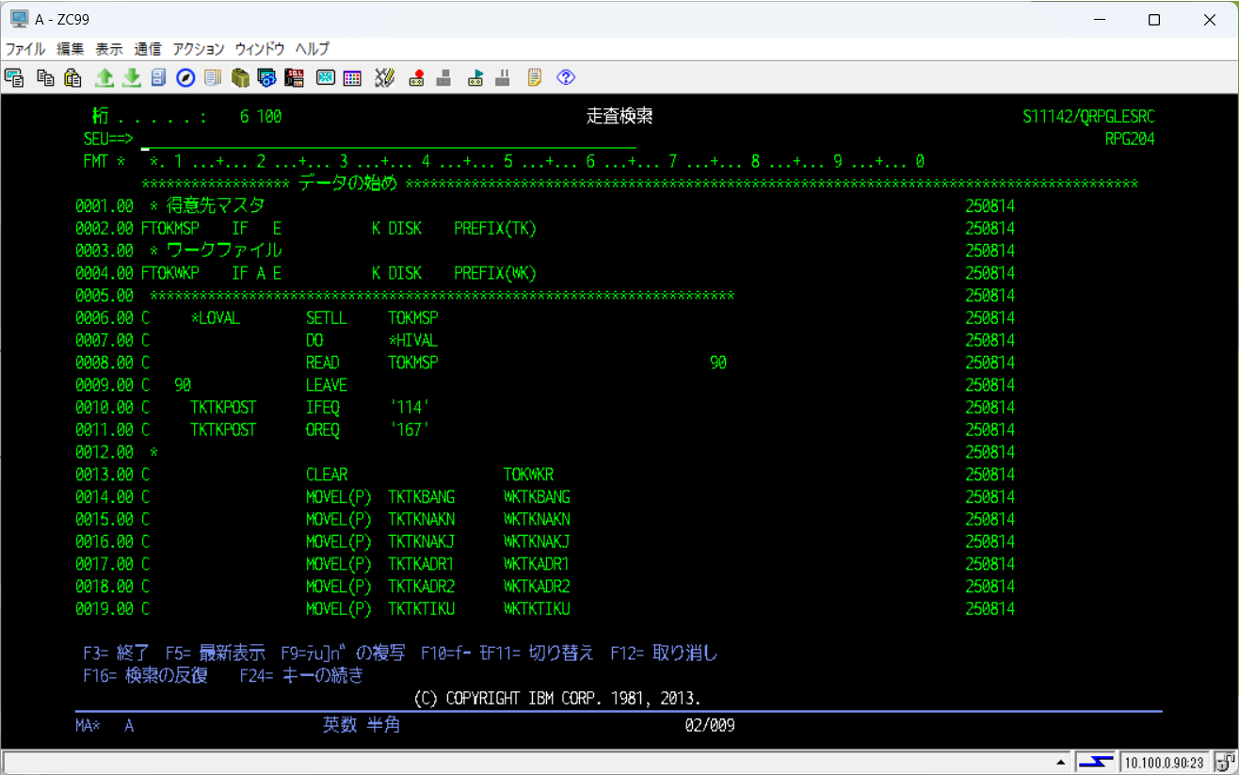Click the TOKWKR result field
This screenshot has width=1240, height=776.
(529, 474)
